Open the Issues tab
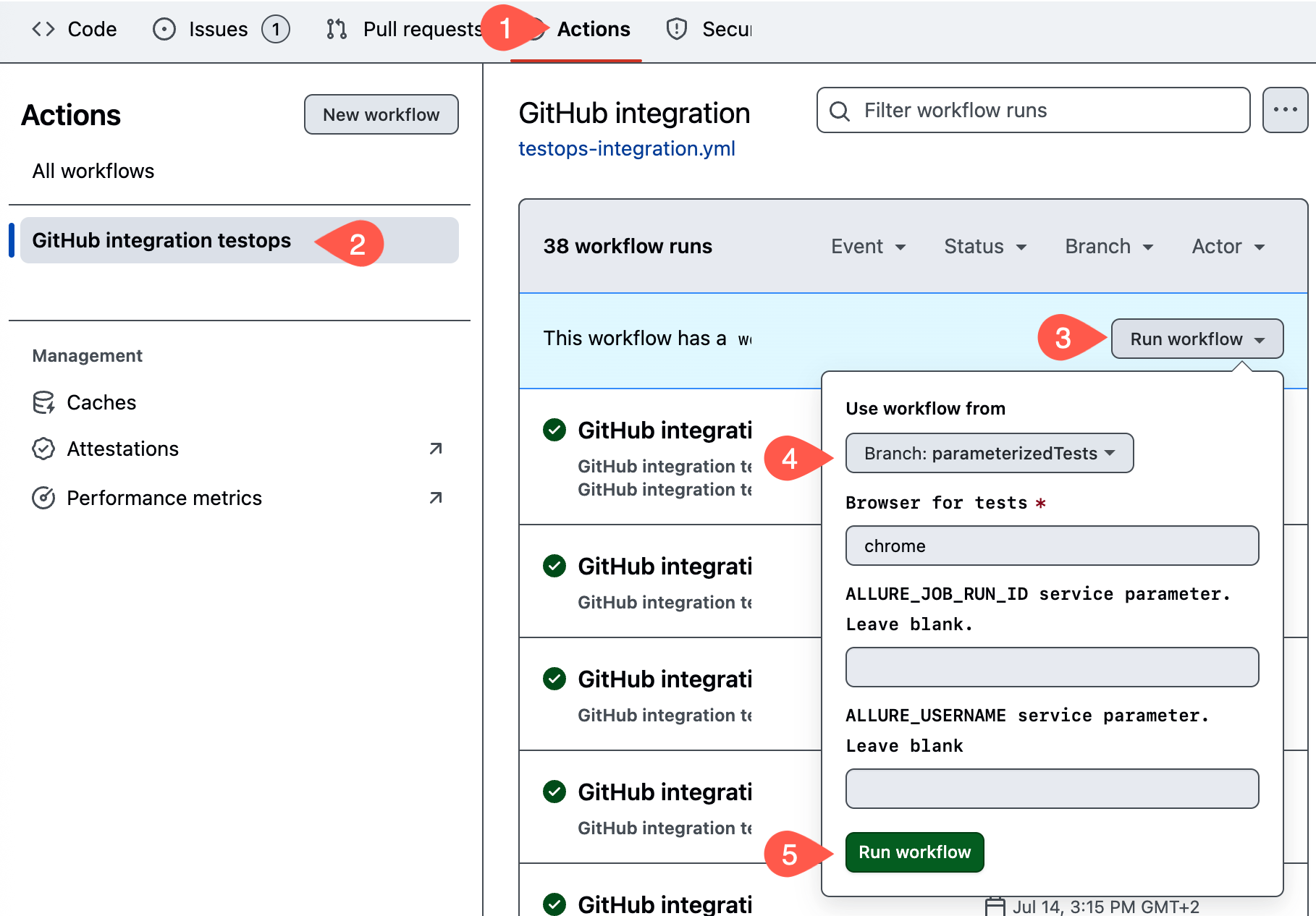The width and height of the screenshot is (1316, 916). pyautogui.click(x=216, y=29)
